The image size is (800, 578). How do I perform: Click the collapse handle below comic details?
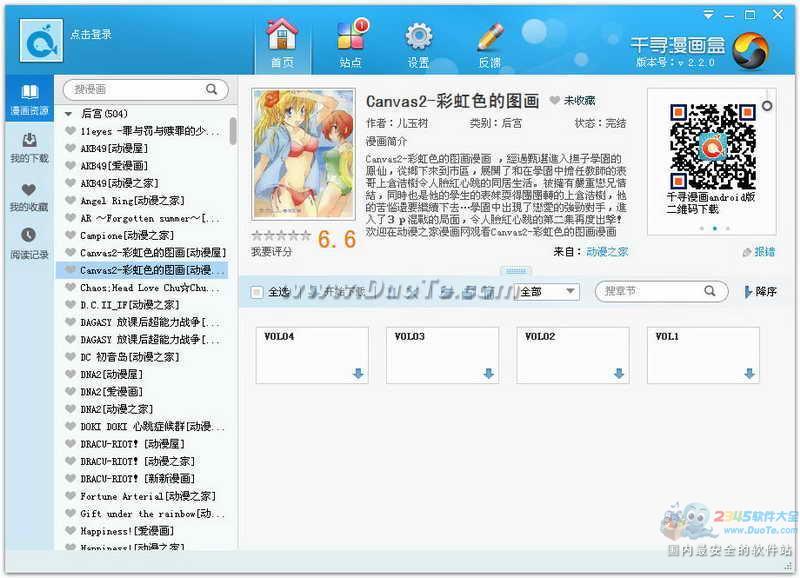pos(516,270)
